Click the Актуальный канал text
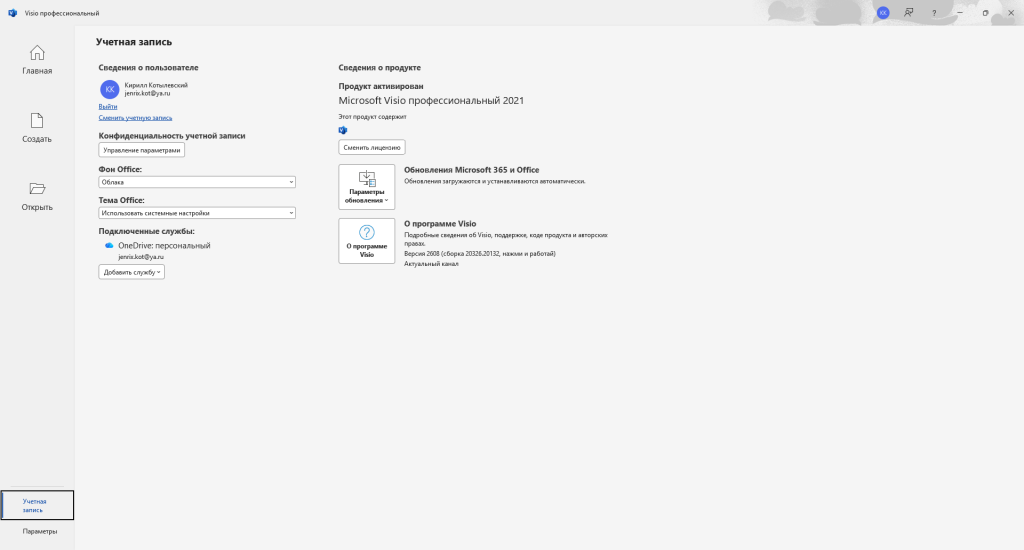 (x=431, y=264)
